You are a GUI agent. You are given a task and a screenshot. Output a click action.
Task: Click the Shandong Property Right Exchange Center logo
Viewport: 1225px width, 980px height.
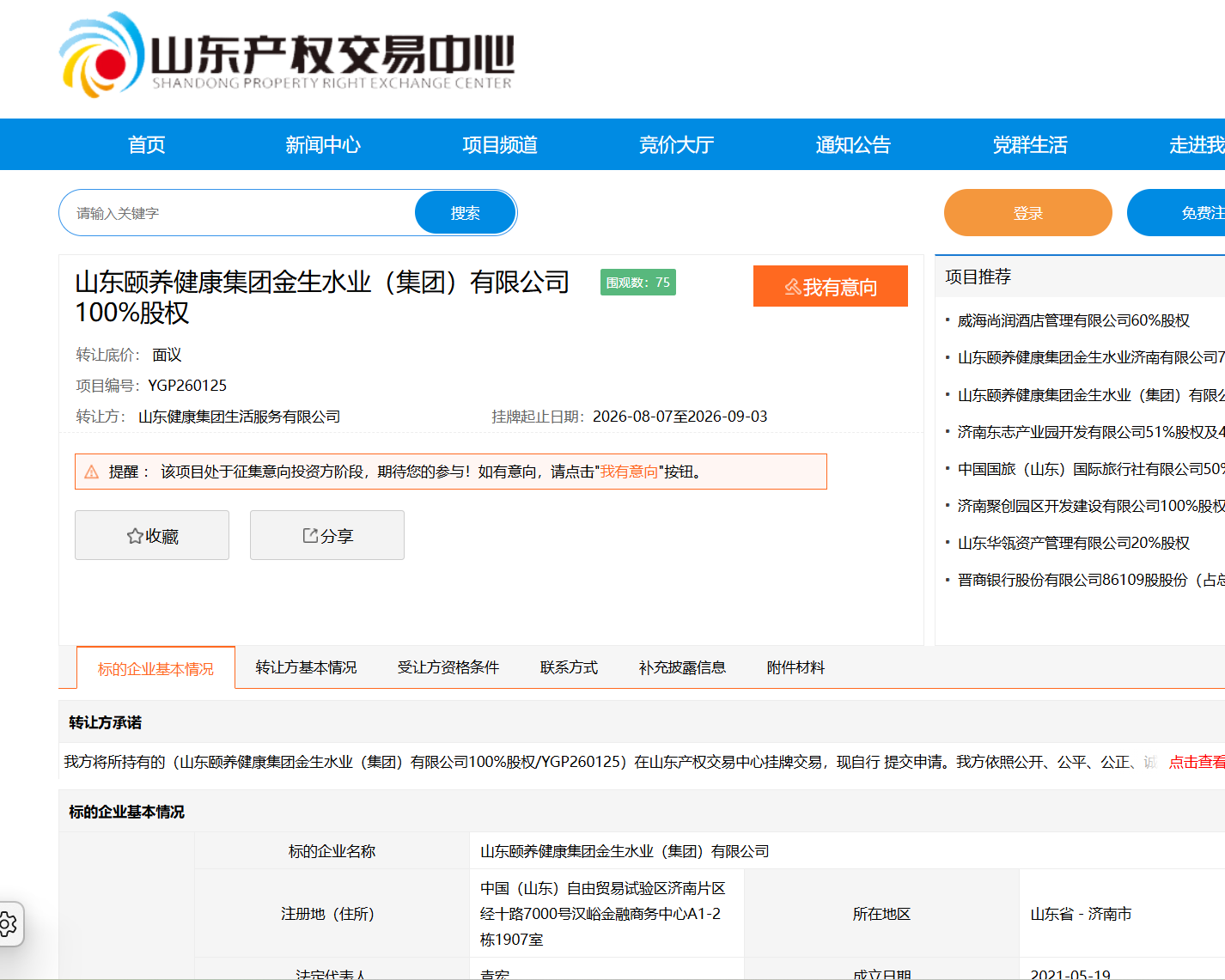pyautogui.click(x=287, y=55)
